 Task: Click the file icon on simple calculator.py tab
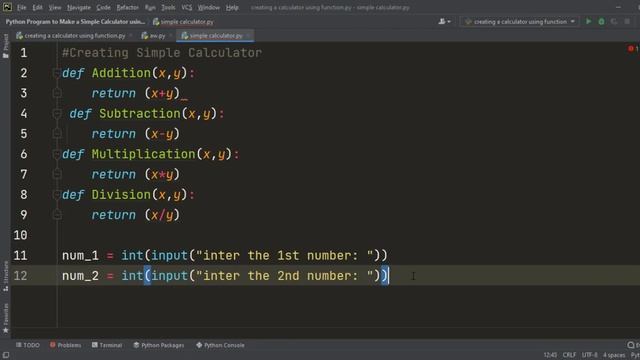coord(184,36)
